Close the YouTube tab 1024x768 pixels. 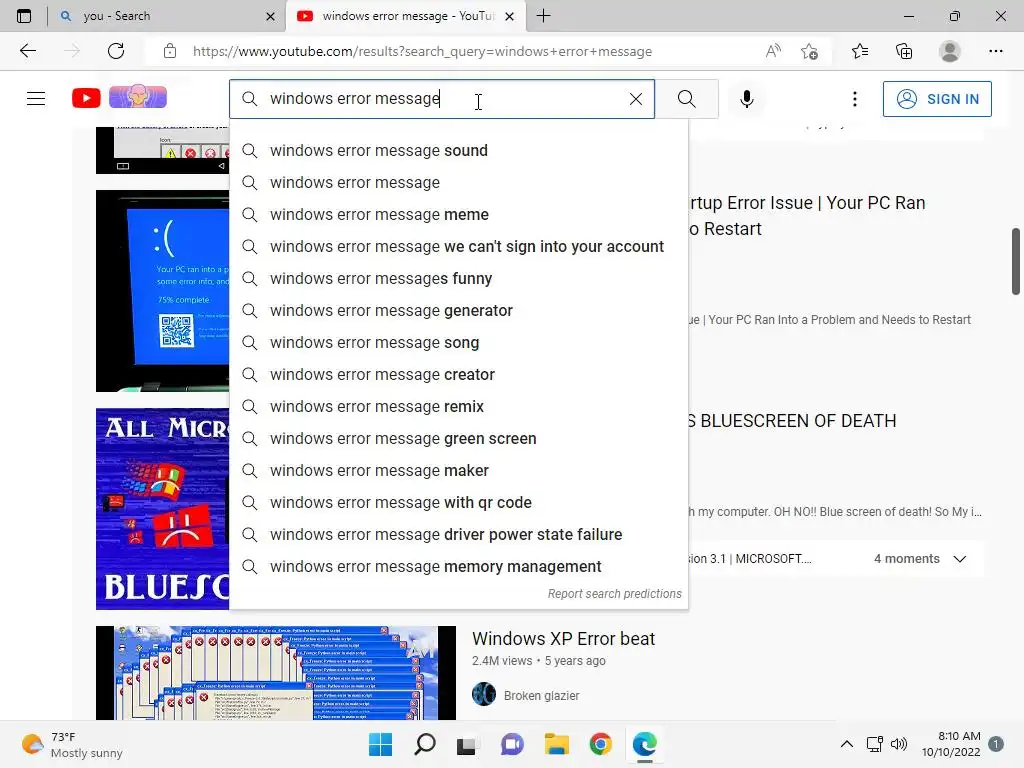pyautogui.click(x=510, y=16)
